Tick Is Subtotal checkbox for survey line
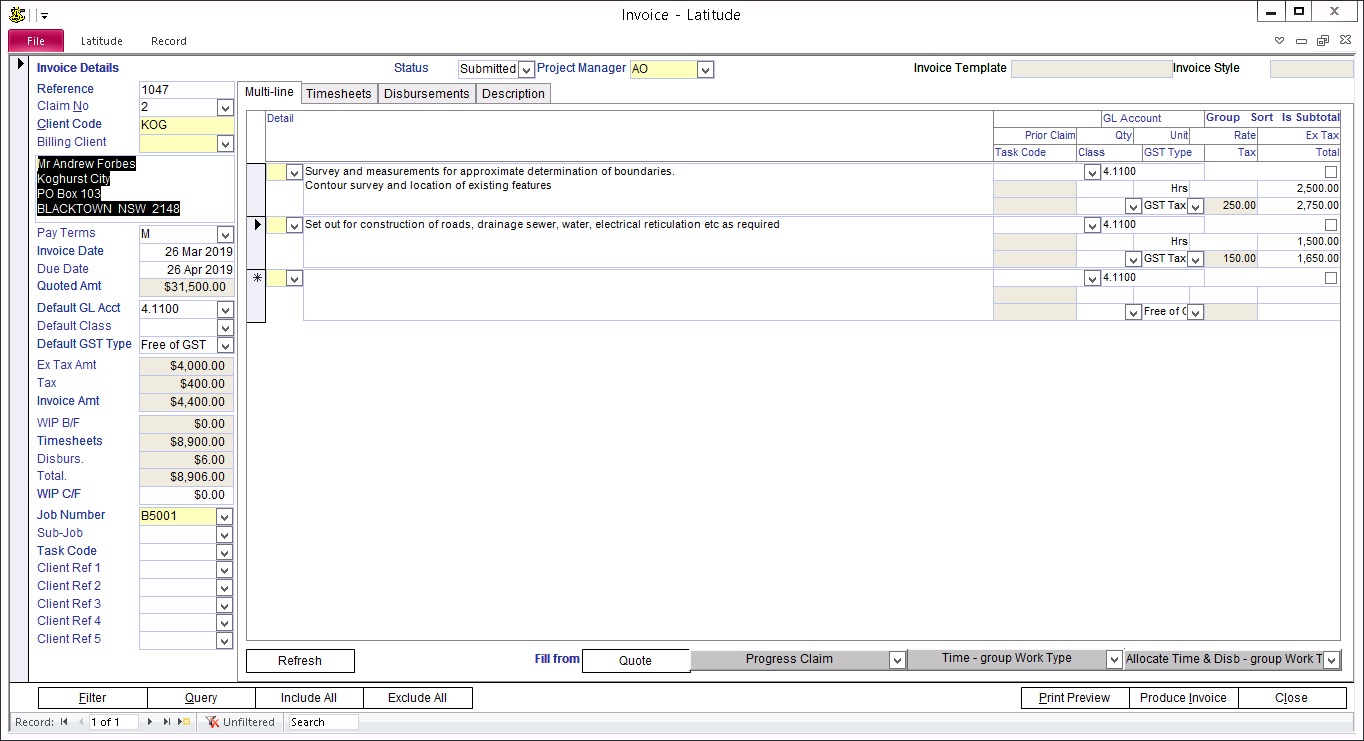 point(1330,172)
